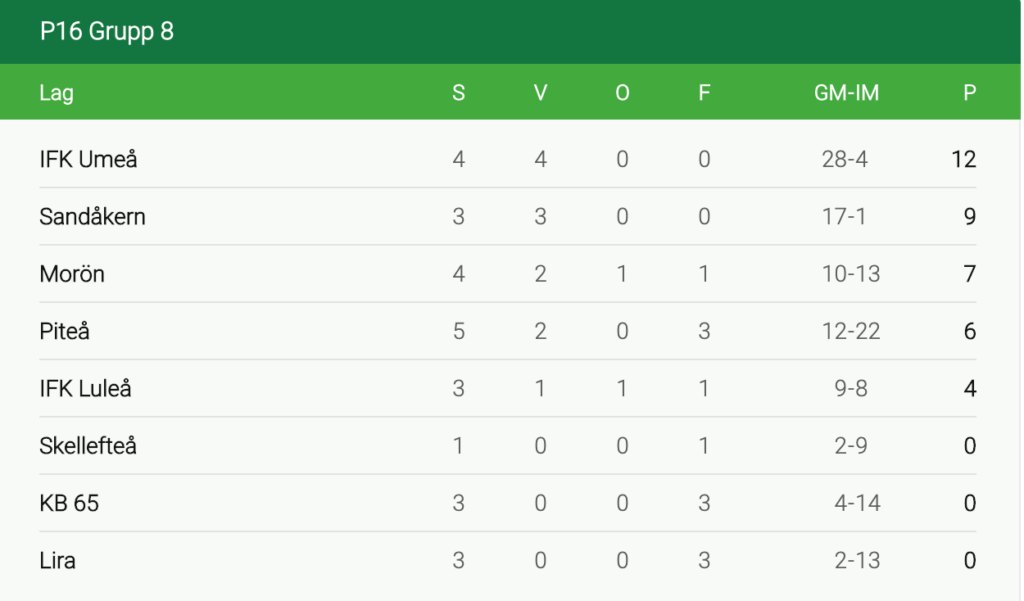Click the S column header
The height and width of the screenshot is (601, 1024).
click(x=458, y=93)
